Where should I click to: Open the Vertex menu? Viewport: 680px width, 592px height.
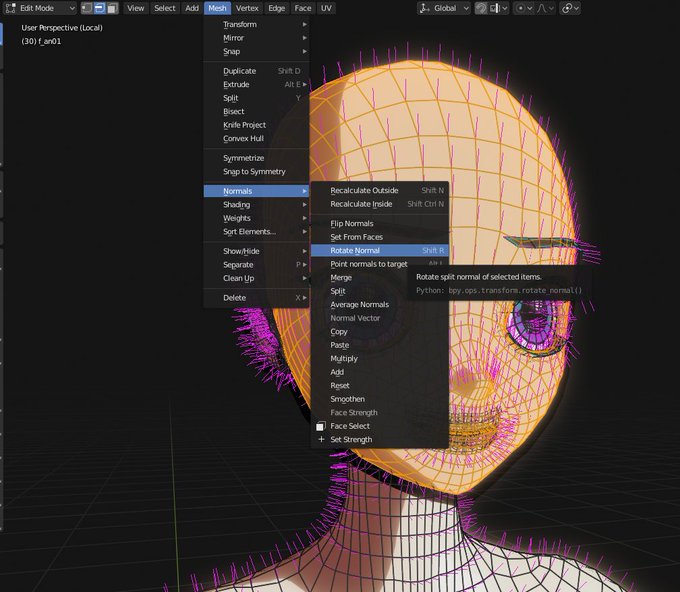247,8
